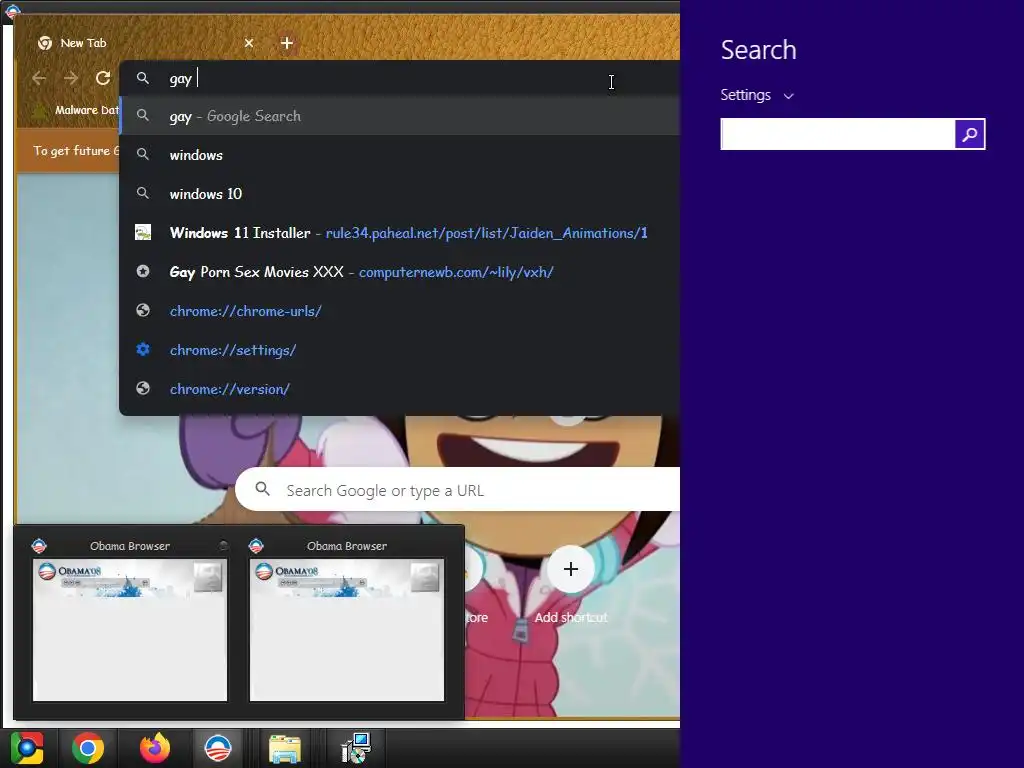Click the address bar containing "gay"

[400, 78]
